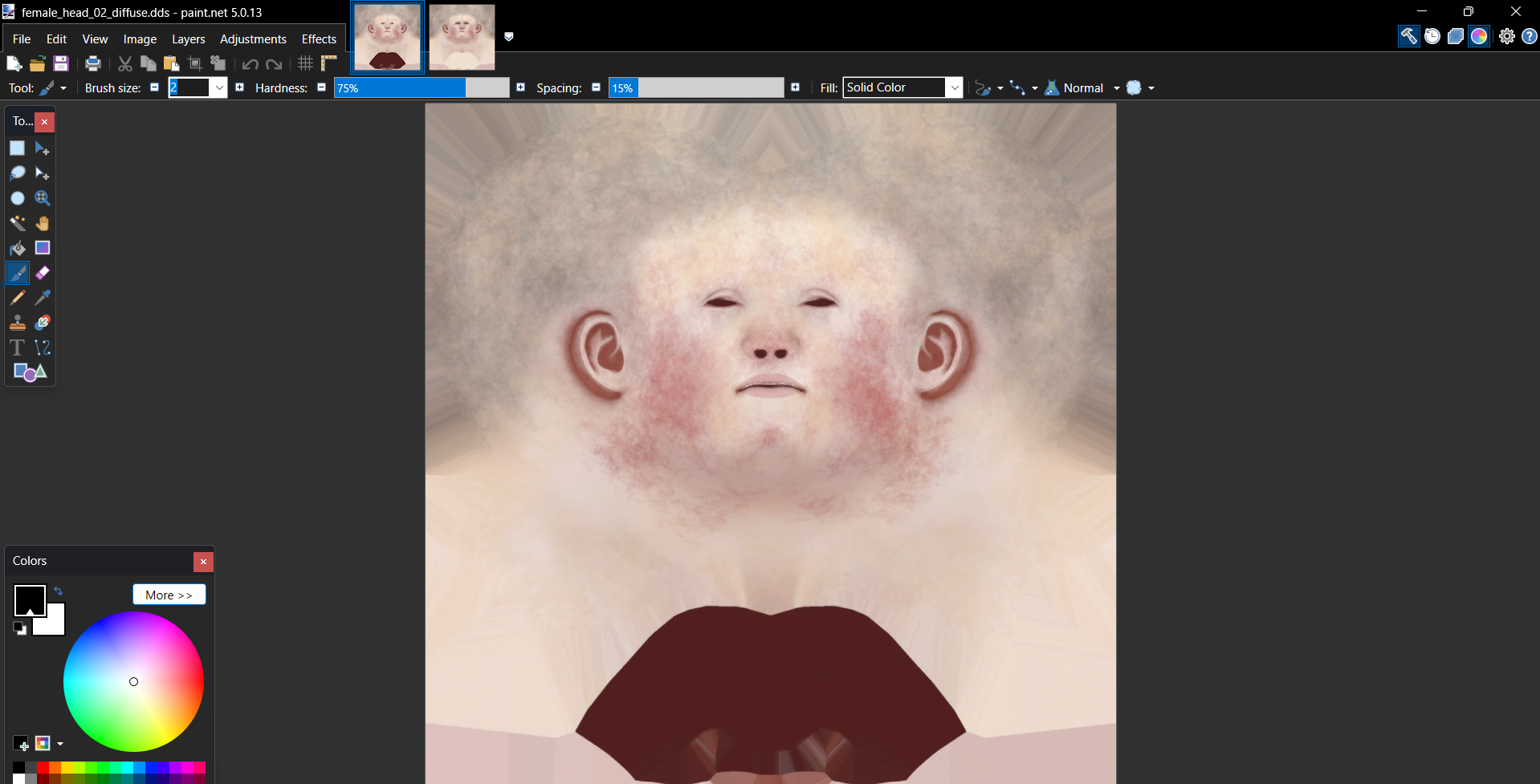This screenshot has width=1540, height=784.
Task: Toggle the rulers display
Action: [x=328, y=63]
